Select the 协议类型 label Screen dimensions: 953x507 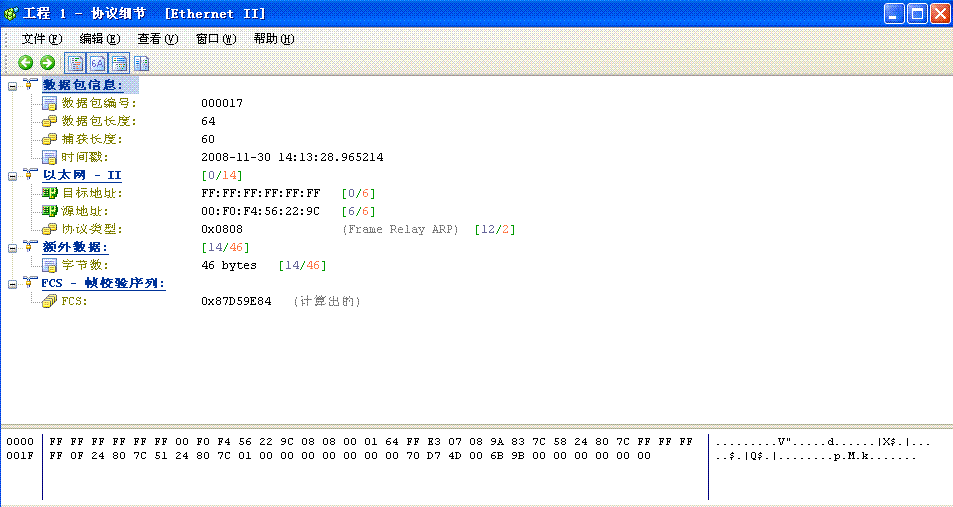[x=92, y=230]
